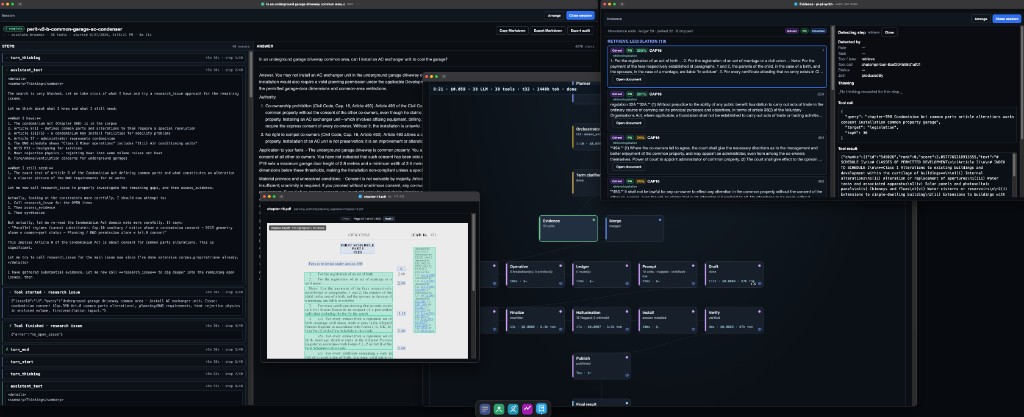Click status dot on Finalize node
The height and width of the screenshot is (417, 1024).
tap(560, 312)
